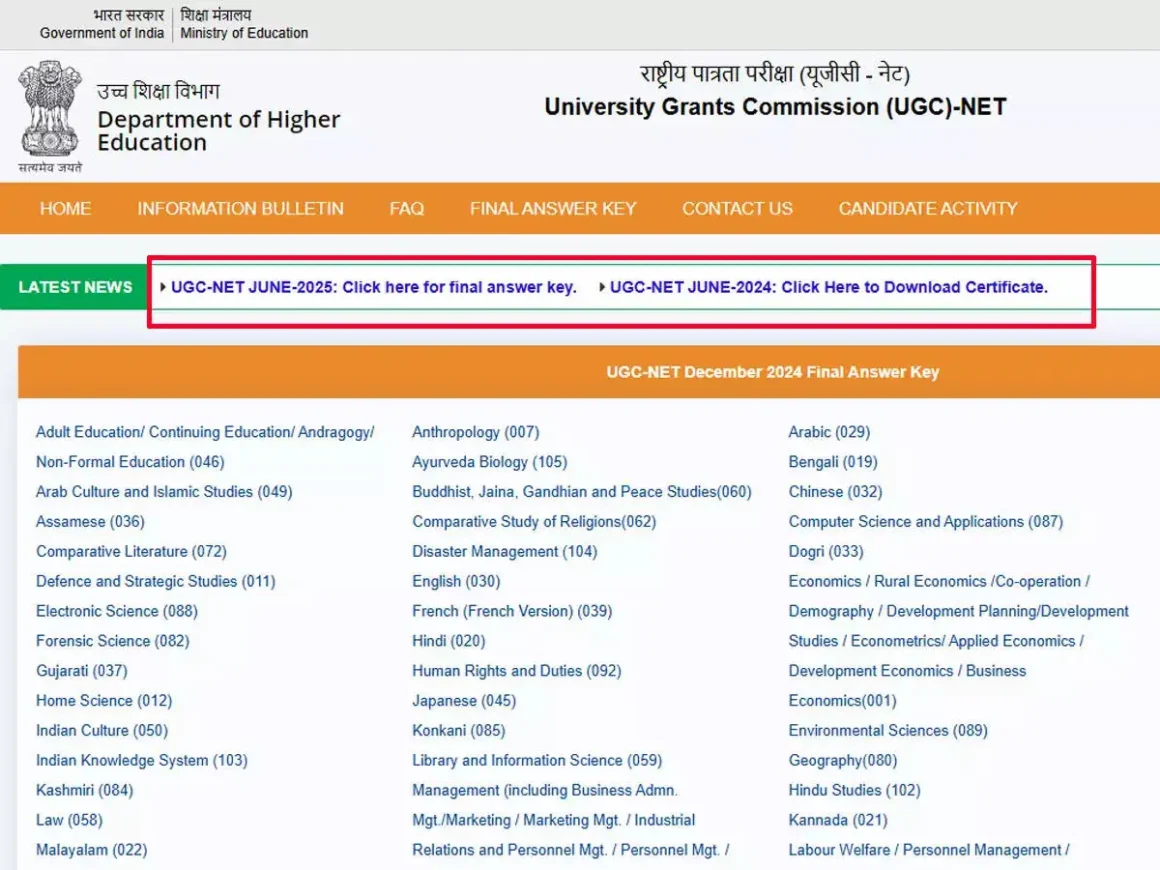The height and width of the screenshot is (870, 1160).
Task: Open the Law (058) answer key
Action: click(x=70, y=820)
